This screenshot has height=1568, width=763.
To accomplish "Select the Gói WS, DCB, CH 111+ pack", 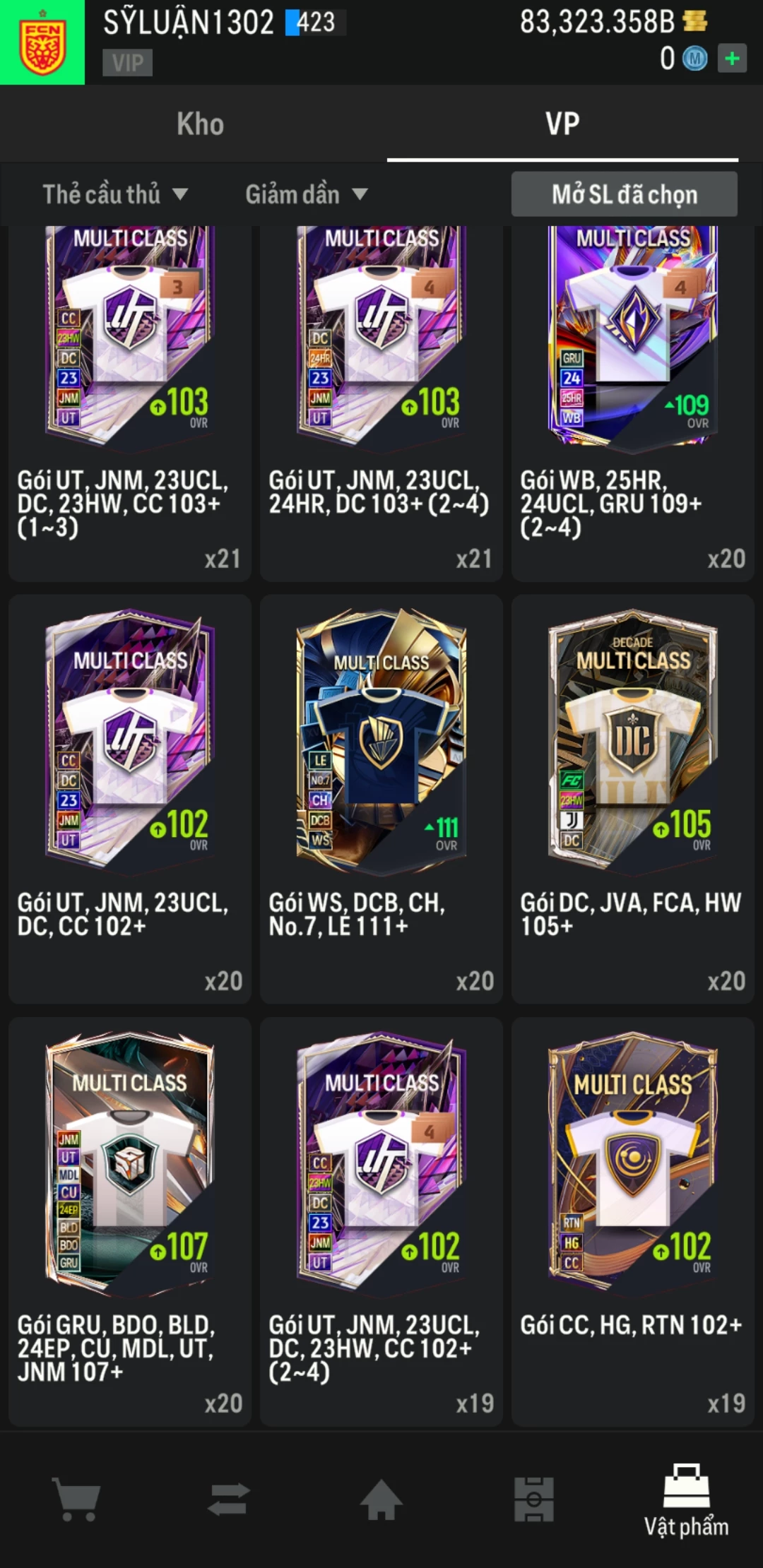I will coord(381,799).
